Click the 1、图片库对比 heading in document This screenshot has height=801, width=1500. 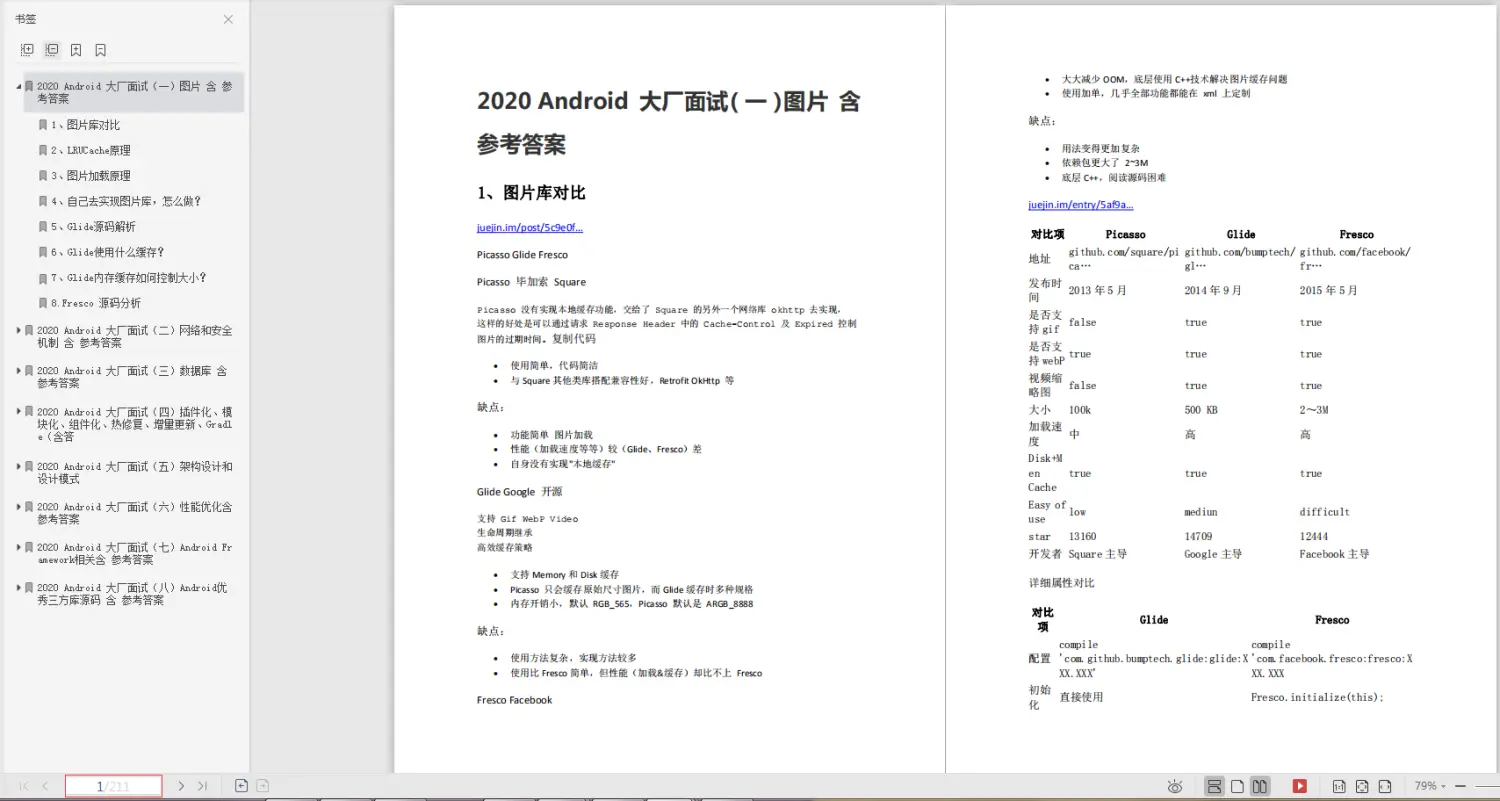[531, 193]
